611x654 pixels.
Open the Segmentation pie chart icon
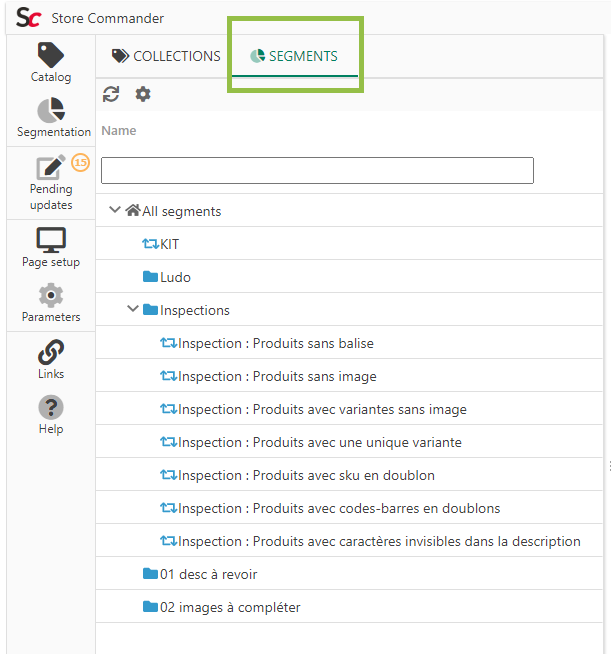pos(52,118)
